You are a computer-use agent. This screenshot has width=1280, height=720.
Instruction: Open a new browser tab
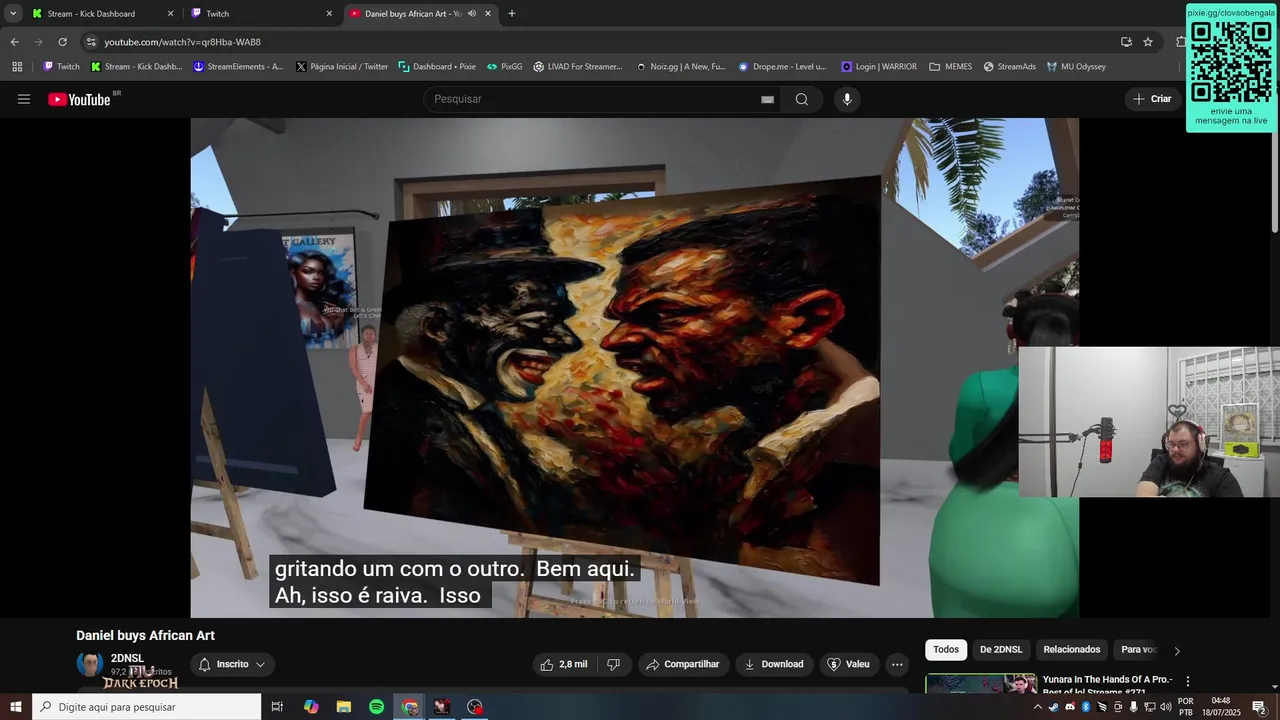point(512,14)
